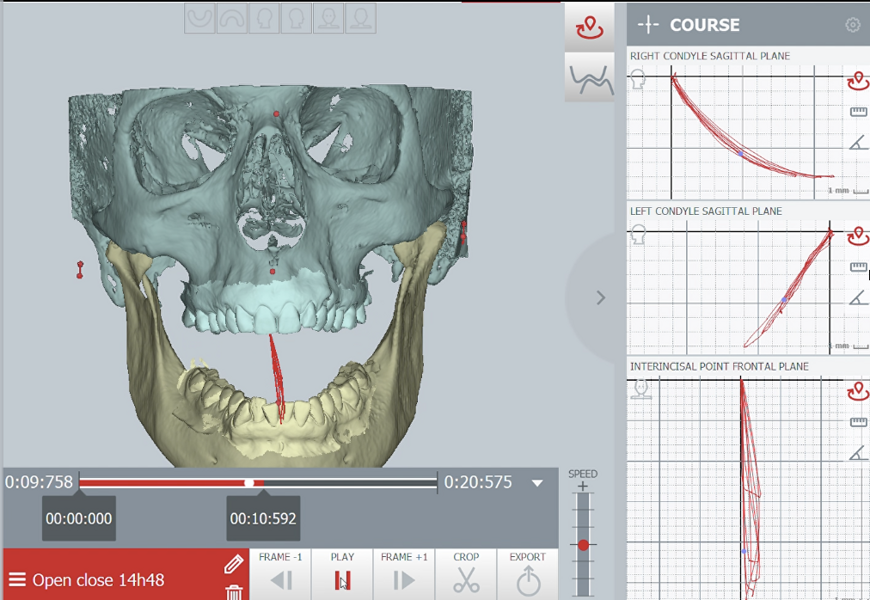
Task: Click the ruler icon on Right Condyle Sagittal panel
Action: pyautogui.click(x=856, y=112)
